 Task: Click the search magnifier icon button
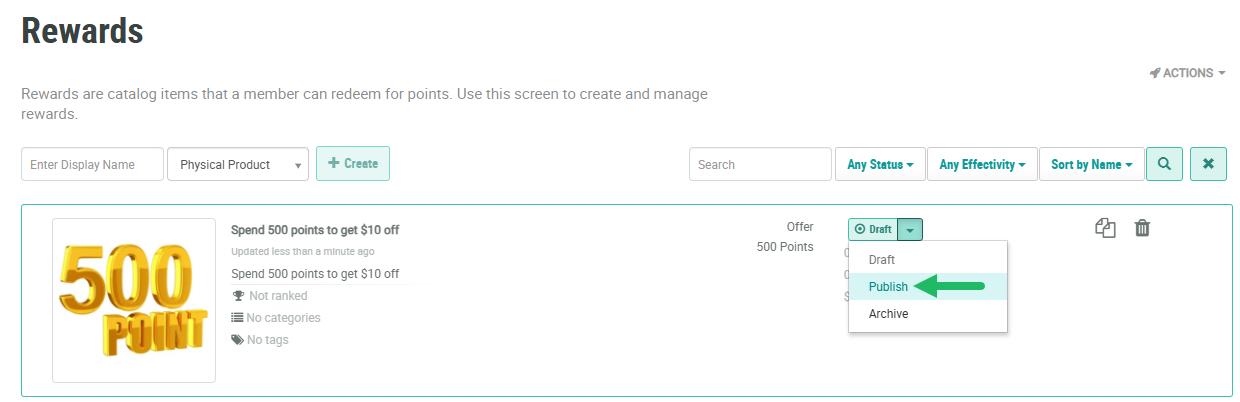point(1164,164)
